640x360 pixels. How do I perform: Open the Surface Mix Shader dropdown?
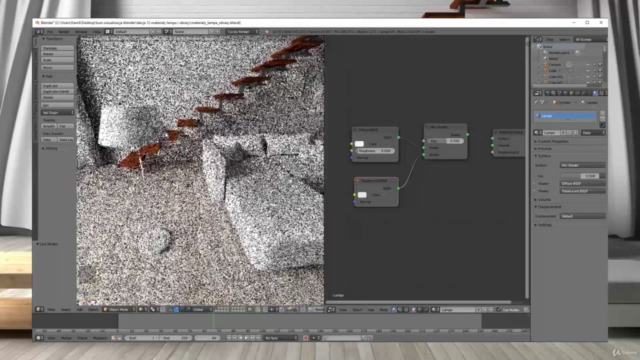point(582,165)
